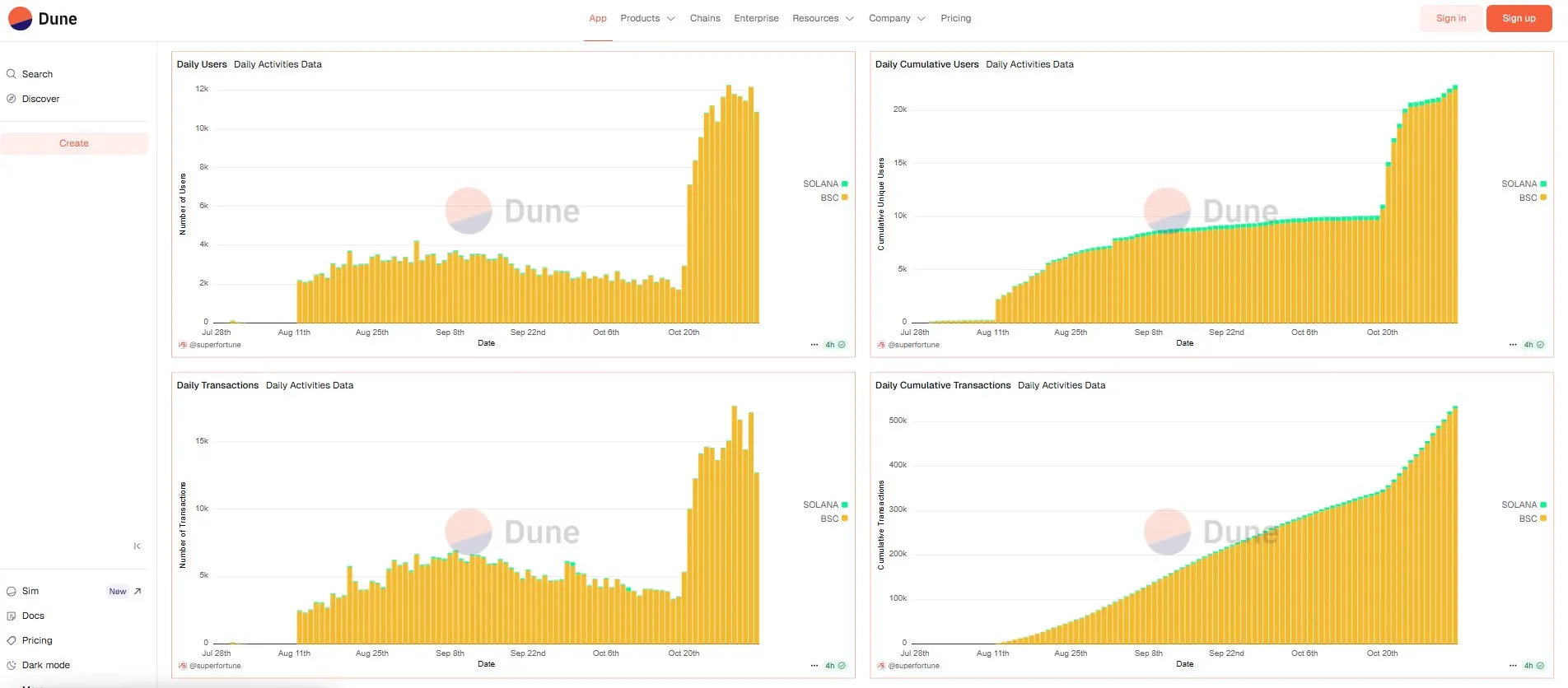Image resolution: width=1568 pixels, height=688 pixels.
Task: Open @superfortune author link under Daily Transactions
Action: pos(214,666)
